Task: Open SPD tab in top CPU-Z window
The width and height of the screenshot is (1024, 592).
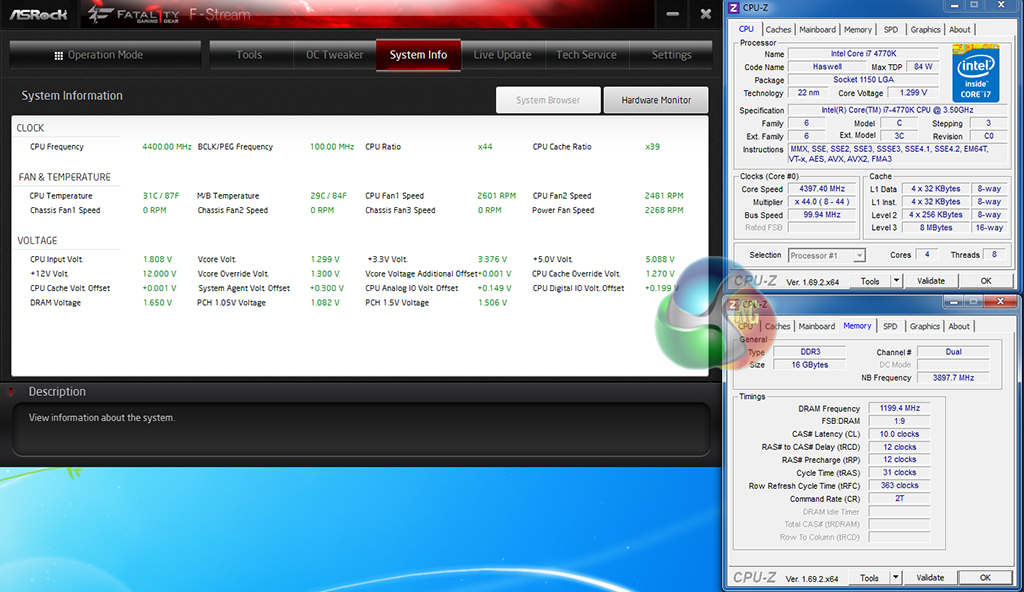Action: point(891,29)
